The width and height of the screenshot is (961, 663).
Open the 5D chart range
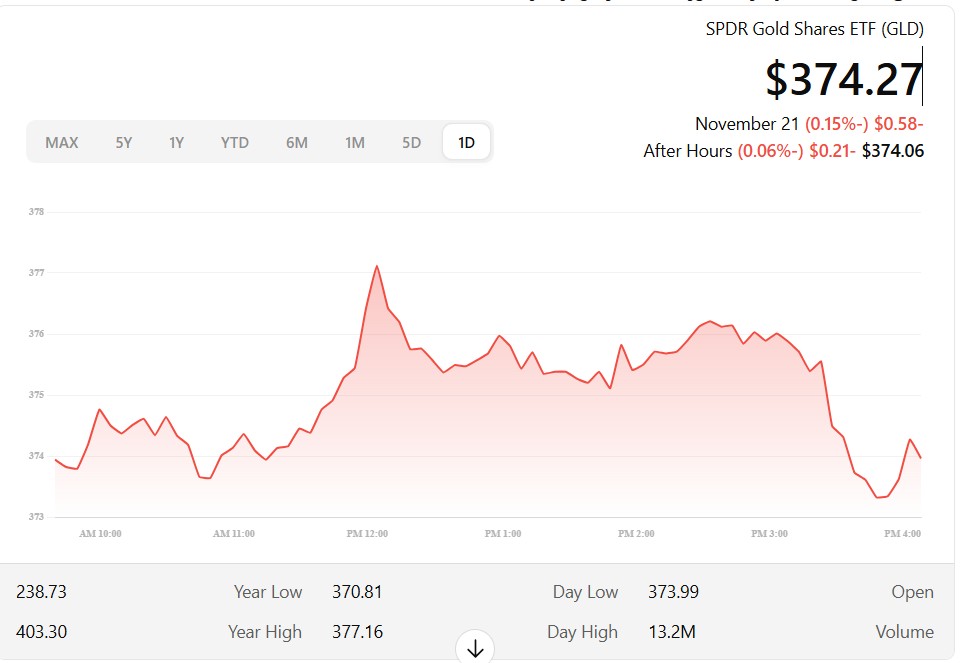[411, 142]
